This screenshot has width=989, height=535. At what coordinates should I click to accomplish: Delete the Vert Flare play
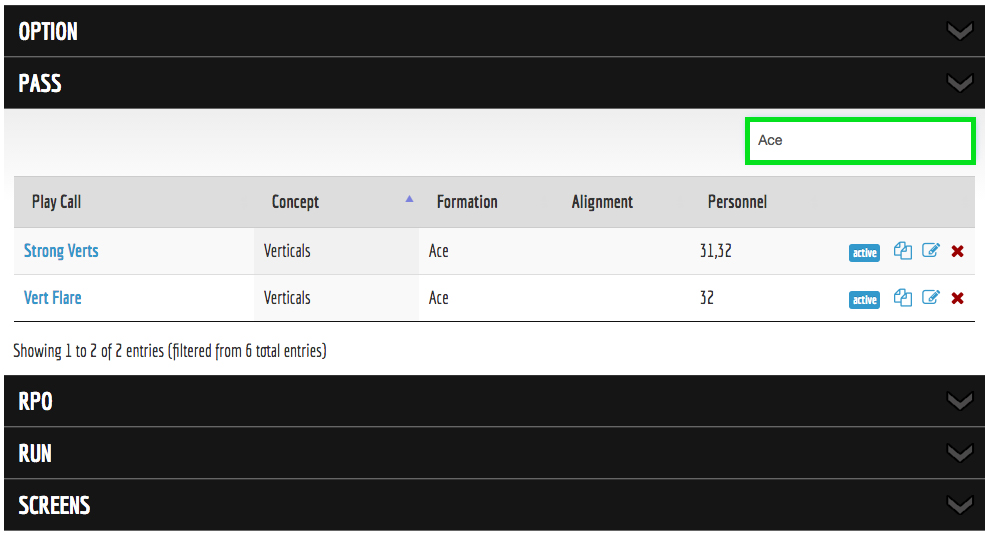pyautogui.click(x=957, y=299)
